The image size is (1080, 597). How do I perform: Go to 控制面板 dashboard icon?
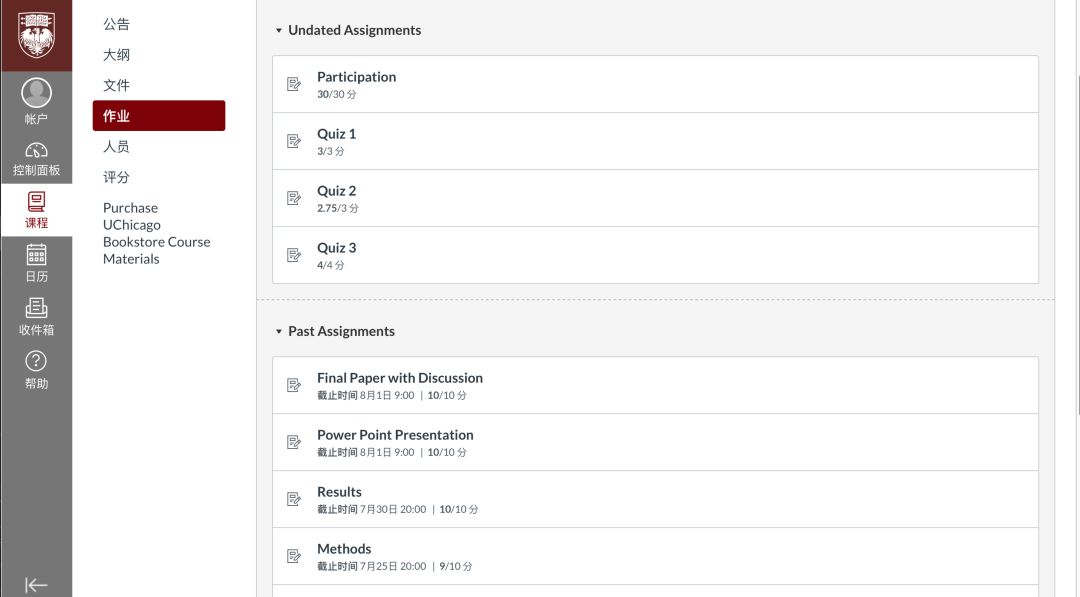click(x=37, y=150)
